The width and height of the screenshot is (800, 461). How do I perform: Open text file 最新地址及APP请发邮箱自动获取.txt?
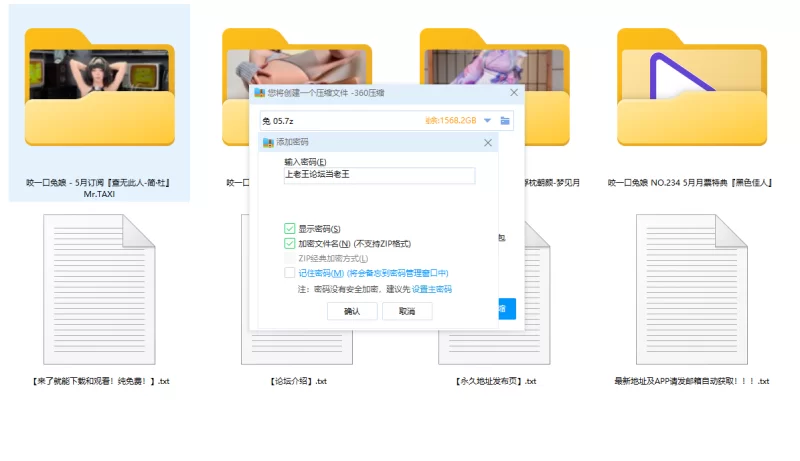(x=692, y=289)
